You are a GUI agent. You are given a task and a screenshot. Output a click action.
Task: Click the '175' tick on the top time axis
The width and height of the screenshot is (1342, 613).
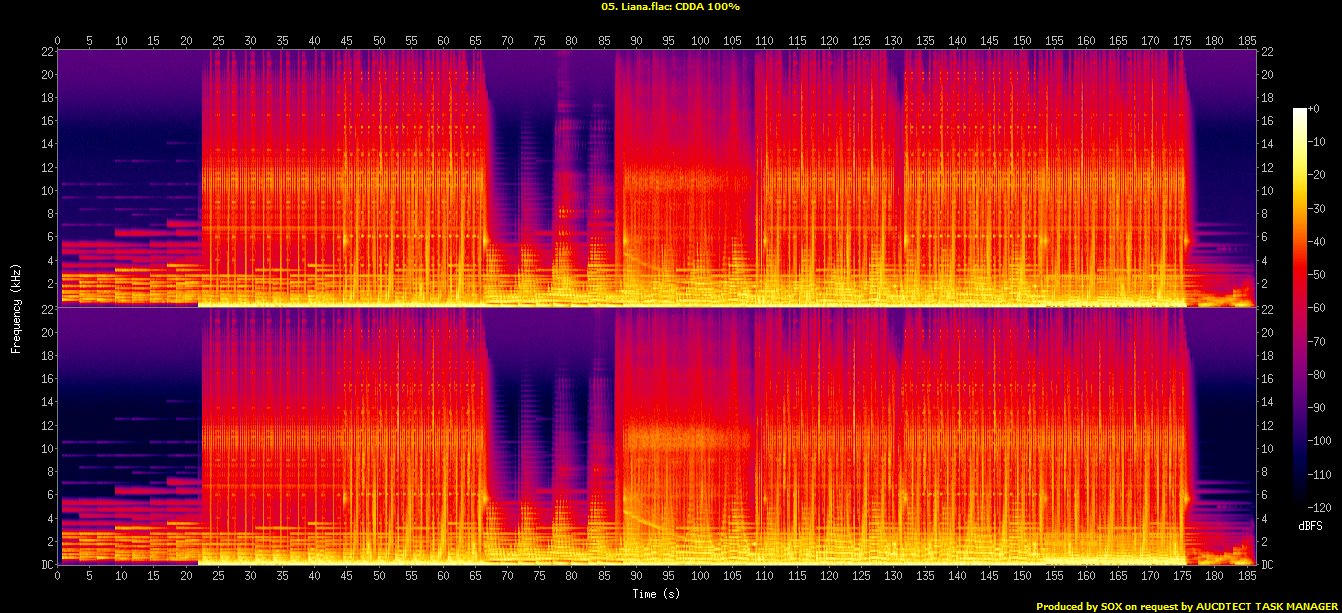tap(1181, 41)
